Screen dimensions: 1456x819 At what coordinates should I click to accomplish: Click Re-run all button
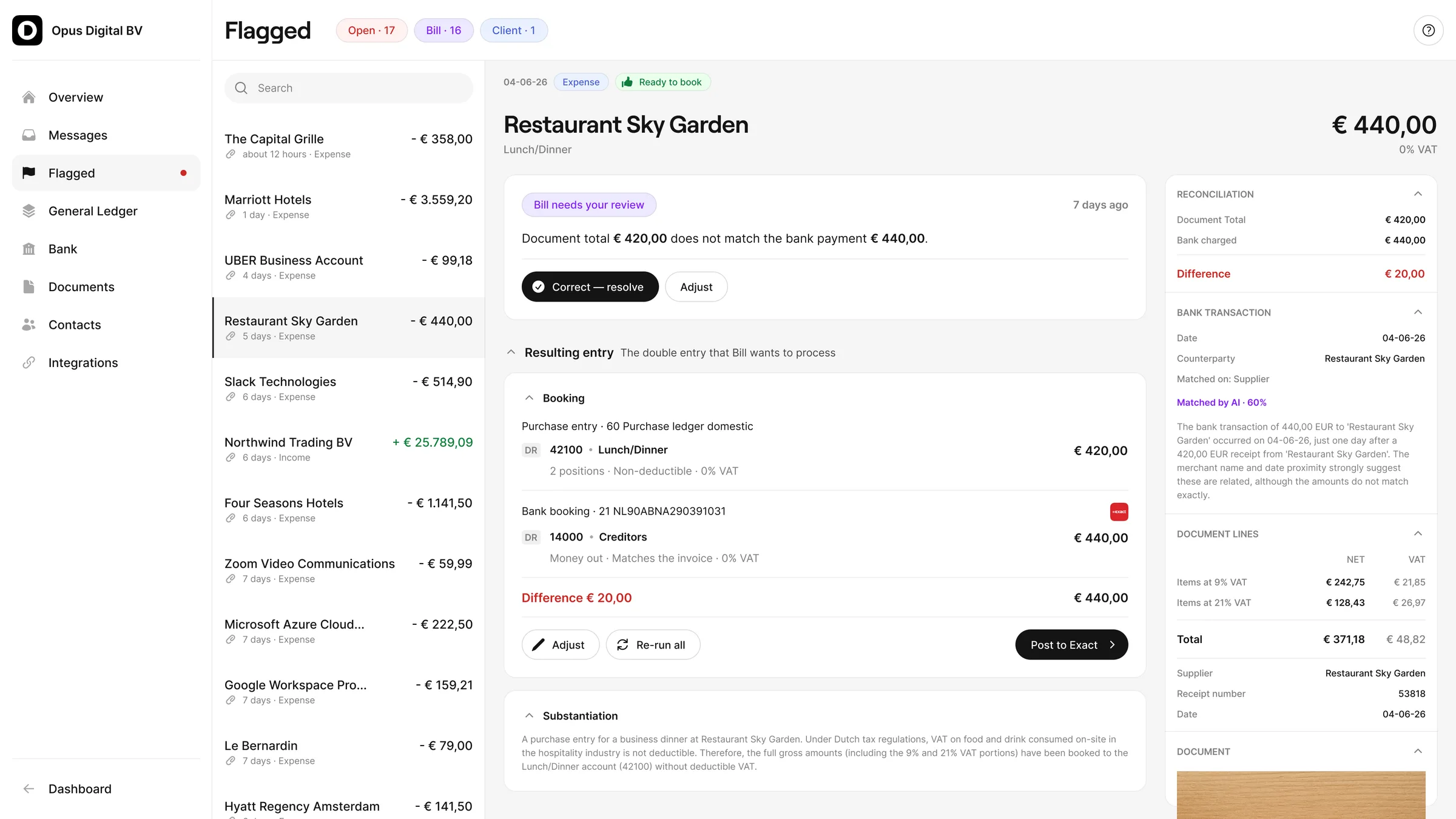point(653,645)
